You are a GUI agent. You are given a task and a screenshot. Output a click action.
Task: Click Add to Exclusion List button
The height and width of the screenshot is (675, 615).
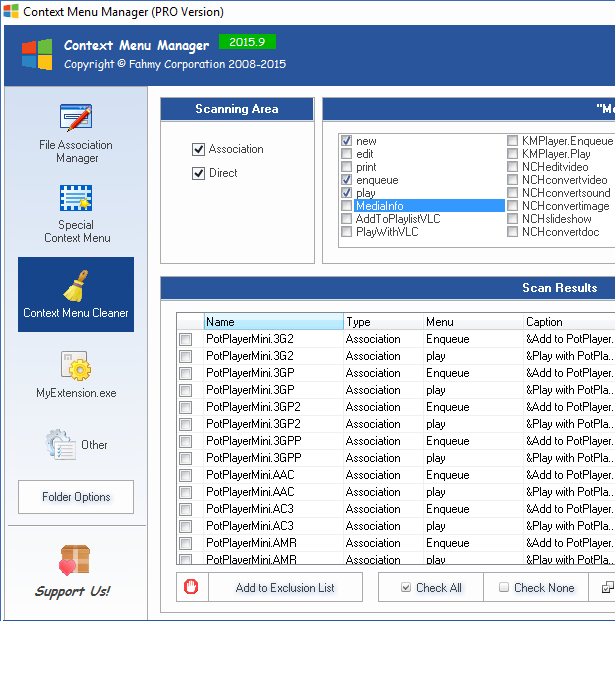[x=285, y=587]
